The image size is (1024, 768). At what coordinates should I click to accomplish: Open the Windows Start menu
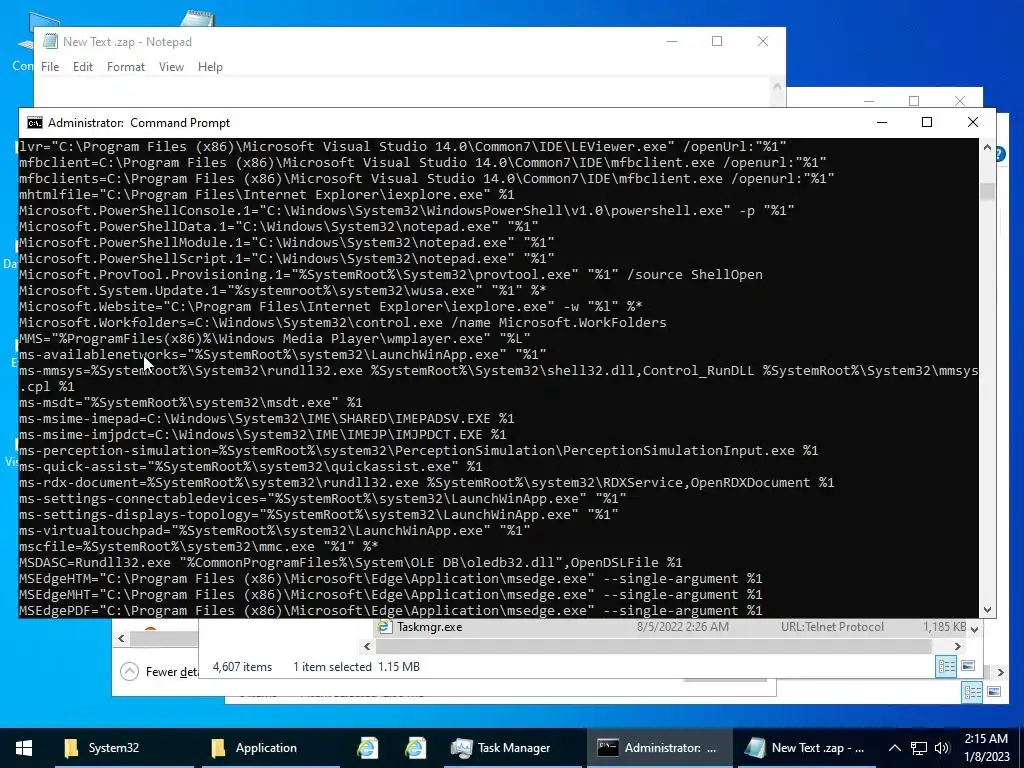(24, 748)
